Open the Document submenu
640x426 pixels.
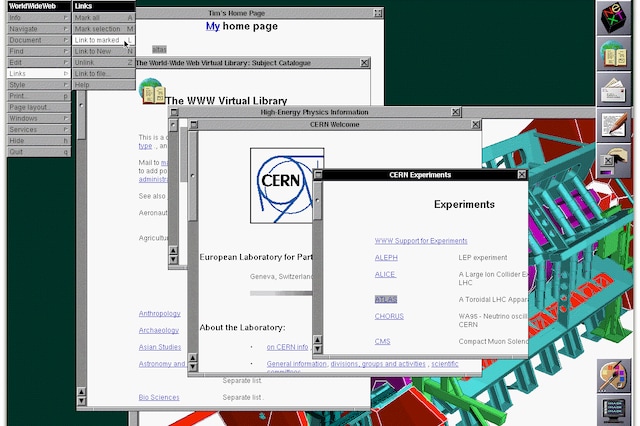39,40
